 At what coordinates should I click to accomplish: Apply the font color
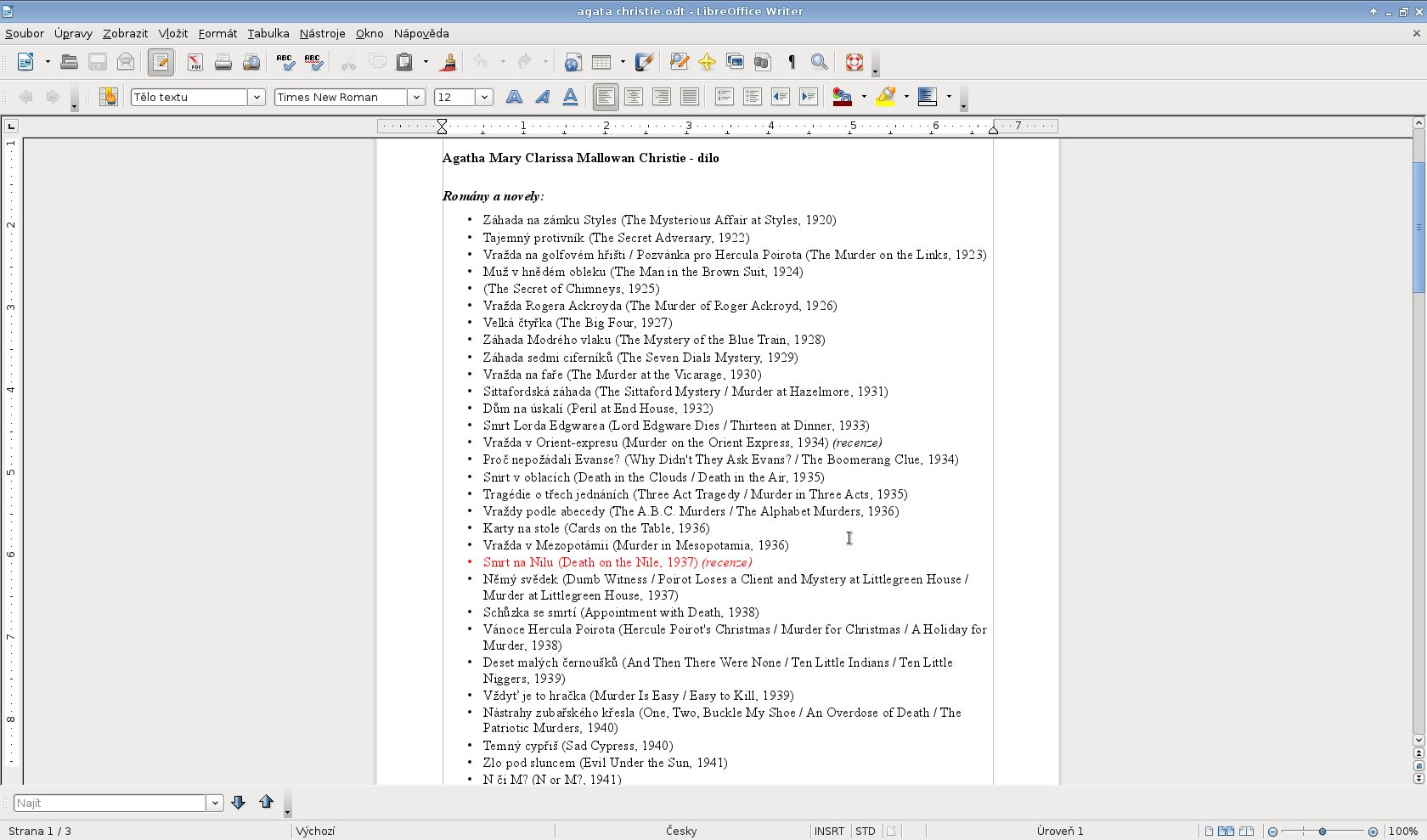pos(842,97)
